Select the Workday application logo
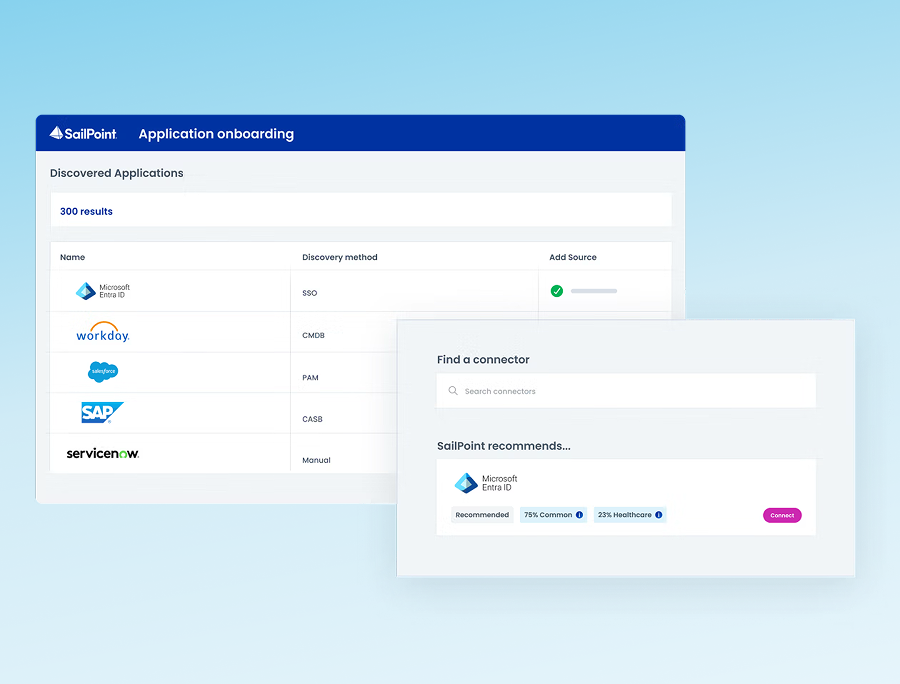The height and width of the screenshot is (684, 900). point(103,332)
